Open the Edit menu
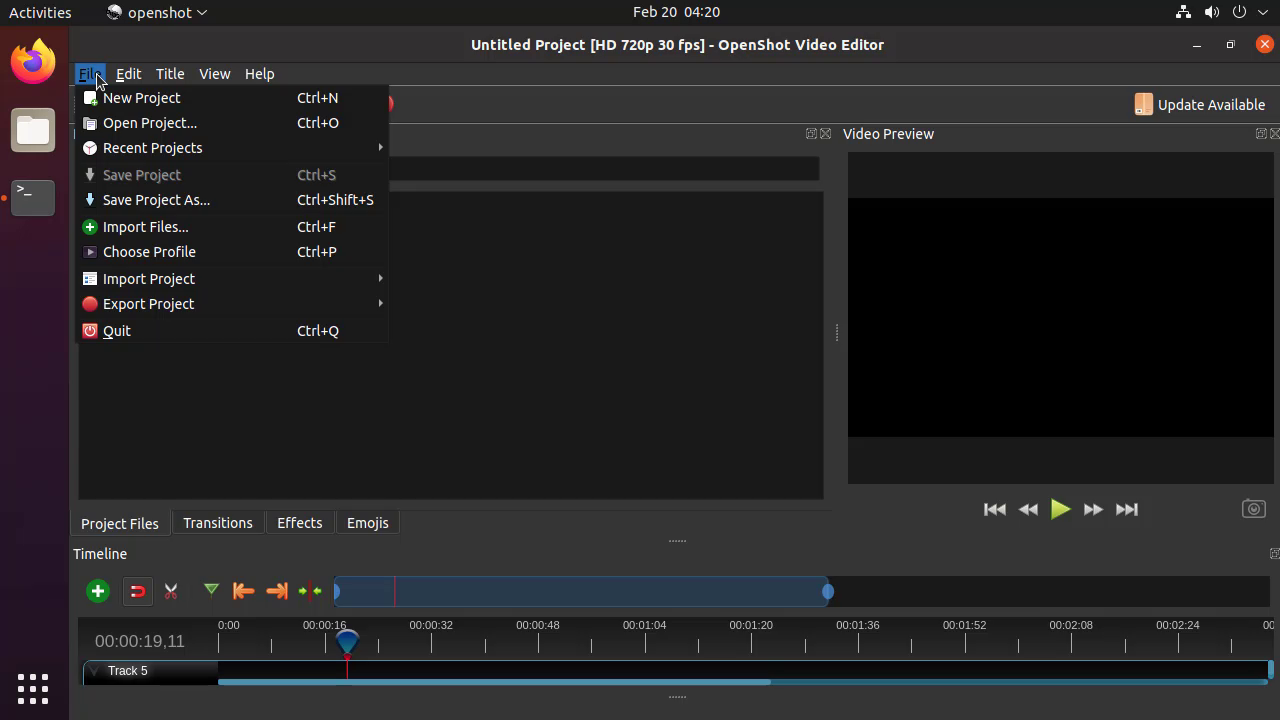 tap(128, 74)
